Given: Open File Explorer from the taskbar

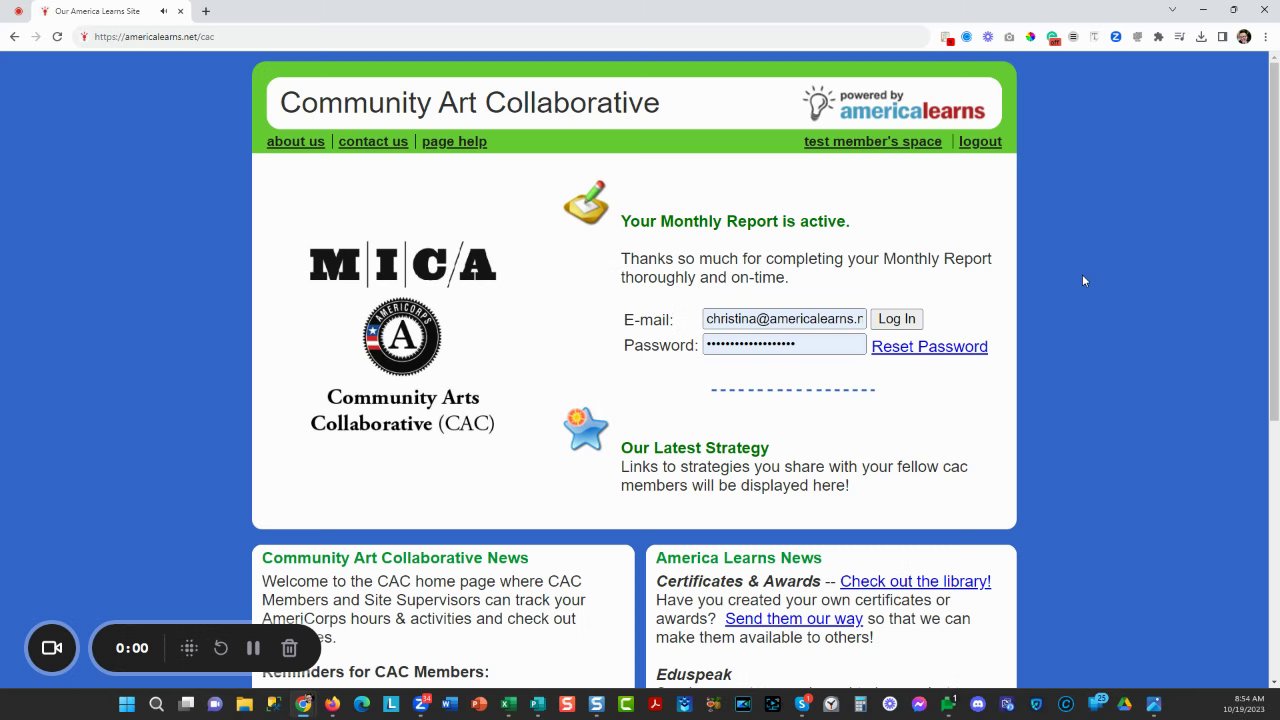Looking at the screenshot, I should click(x=244, y=704).
